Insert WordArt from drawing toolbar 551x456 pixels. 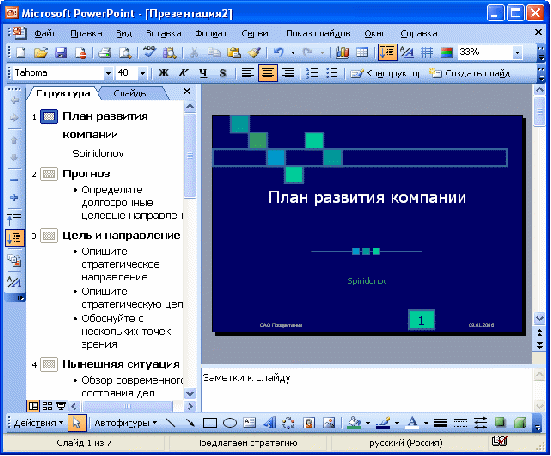click(x=270, y=423)
